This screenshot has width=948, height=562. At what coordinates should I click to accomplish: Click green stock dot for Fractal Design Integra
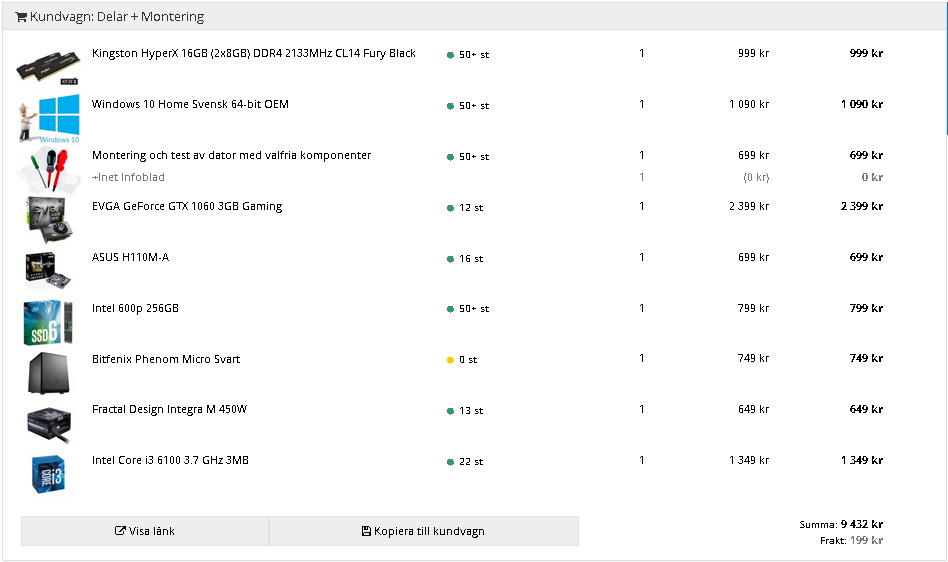click(450, 411)
